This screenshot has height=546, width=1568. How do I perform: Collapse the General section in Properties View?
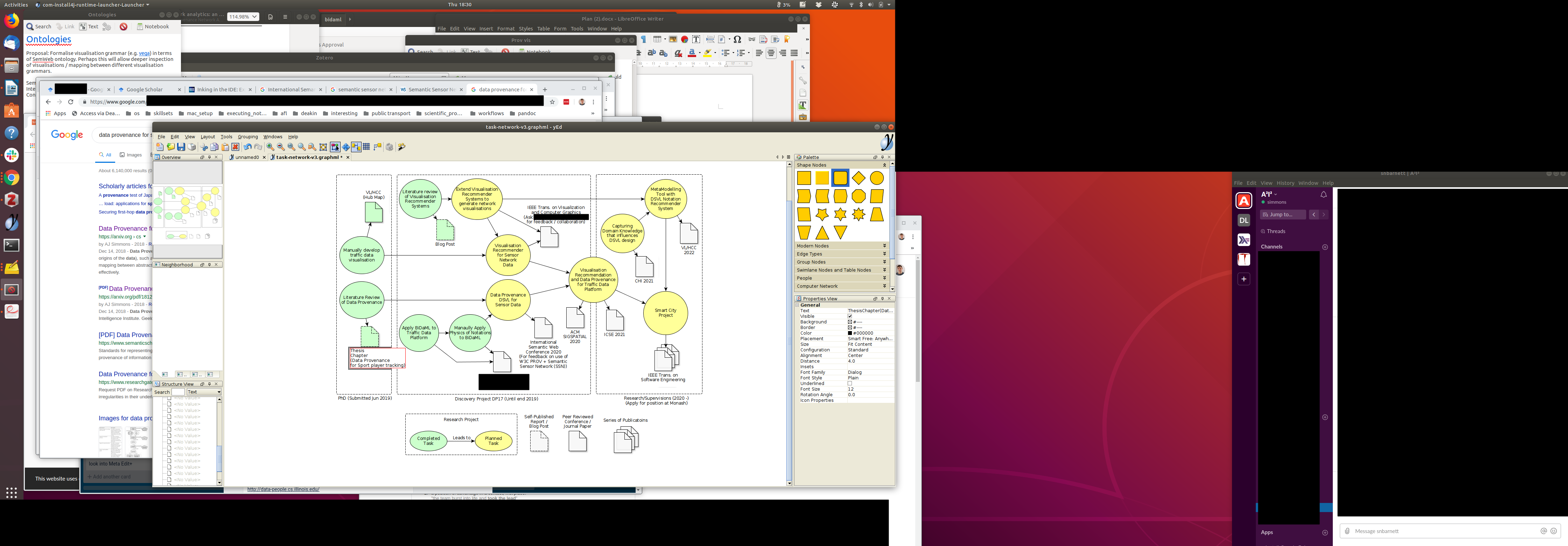click(797, 305)
